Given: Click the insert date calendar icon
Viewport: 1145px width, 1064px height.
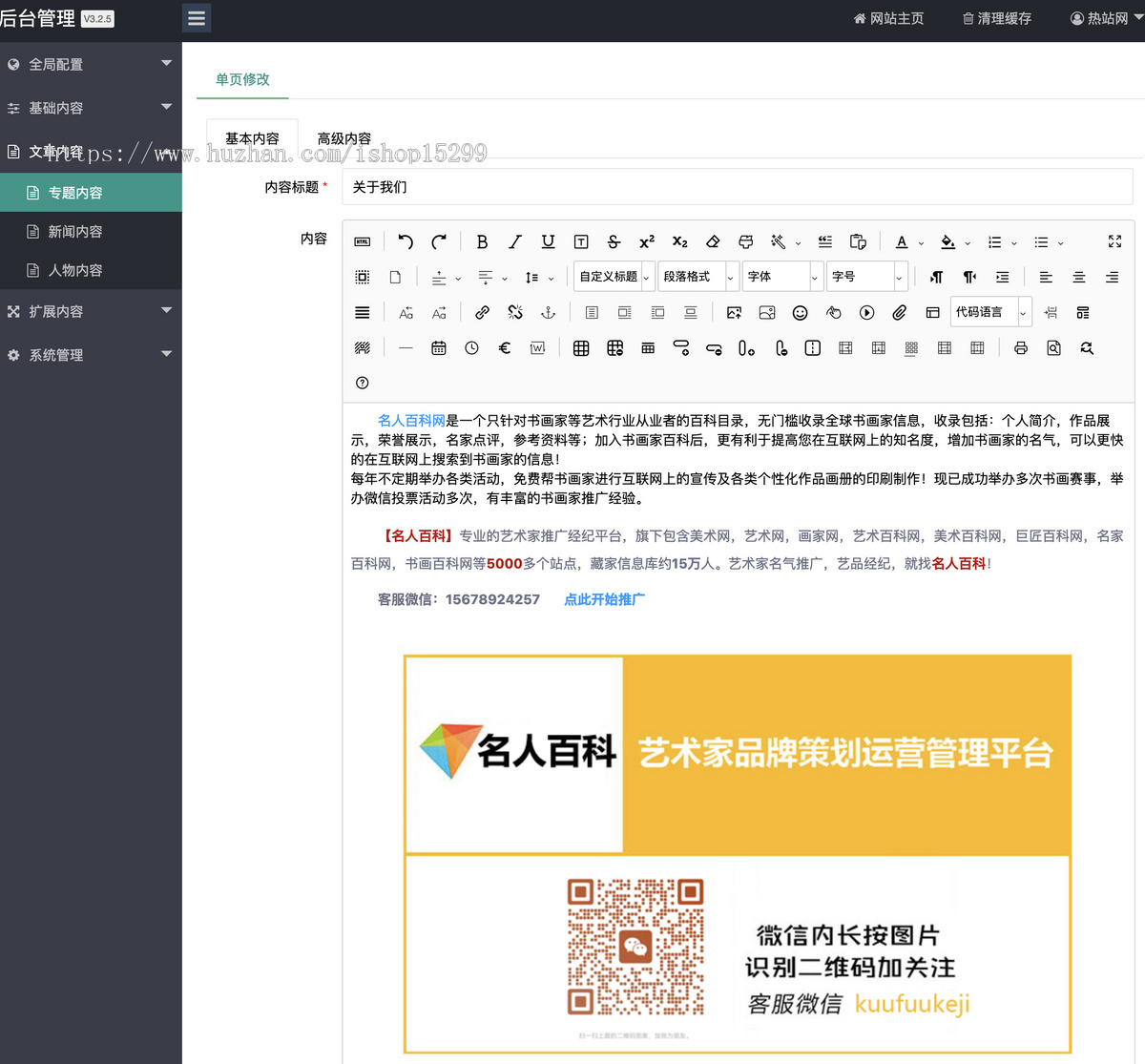Looking at the screenshot, I should click(x=439, y=348).
